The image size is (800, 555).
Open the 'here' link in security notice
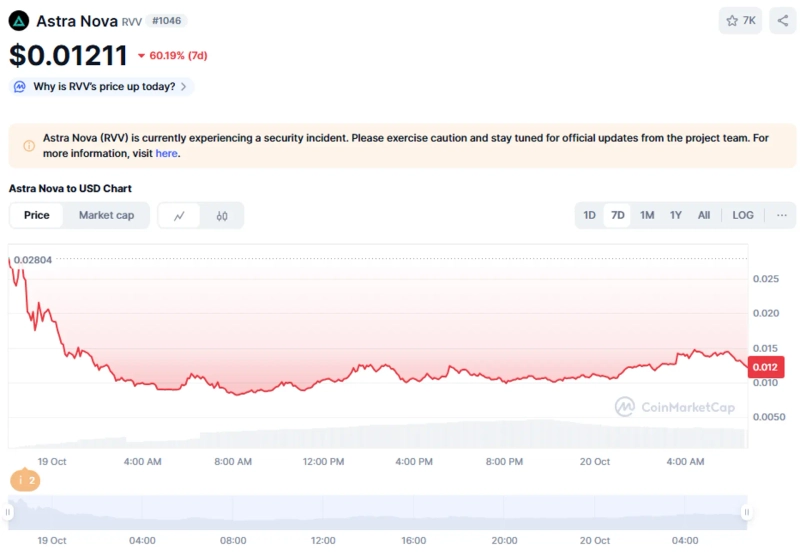[166, 154]
